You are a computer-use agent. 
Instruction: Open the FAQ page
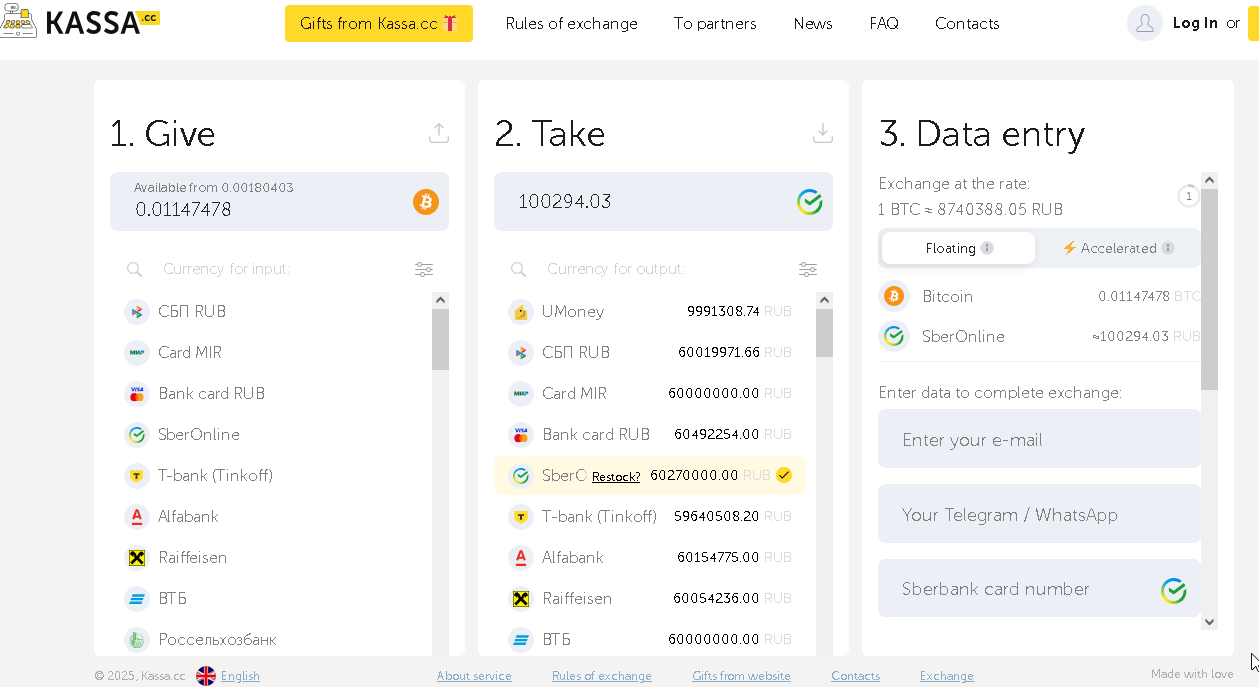[x=884, y=23]
